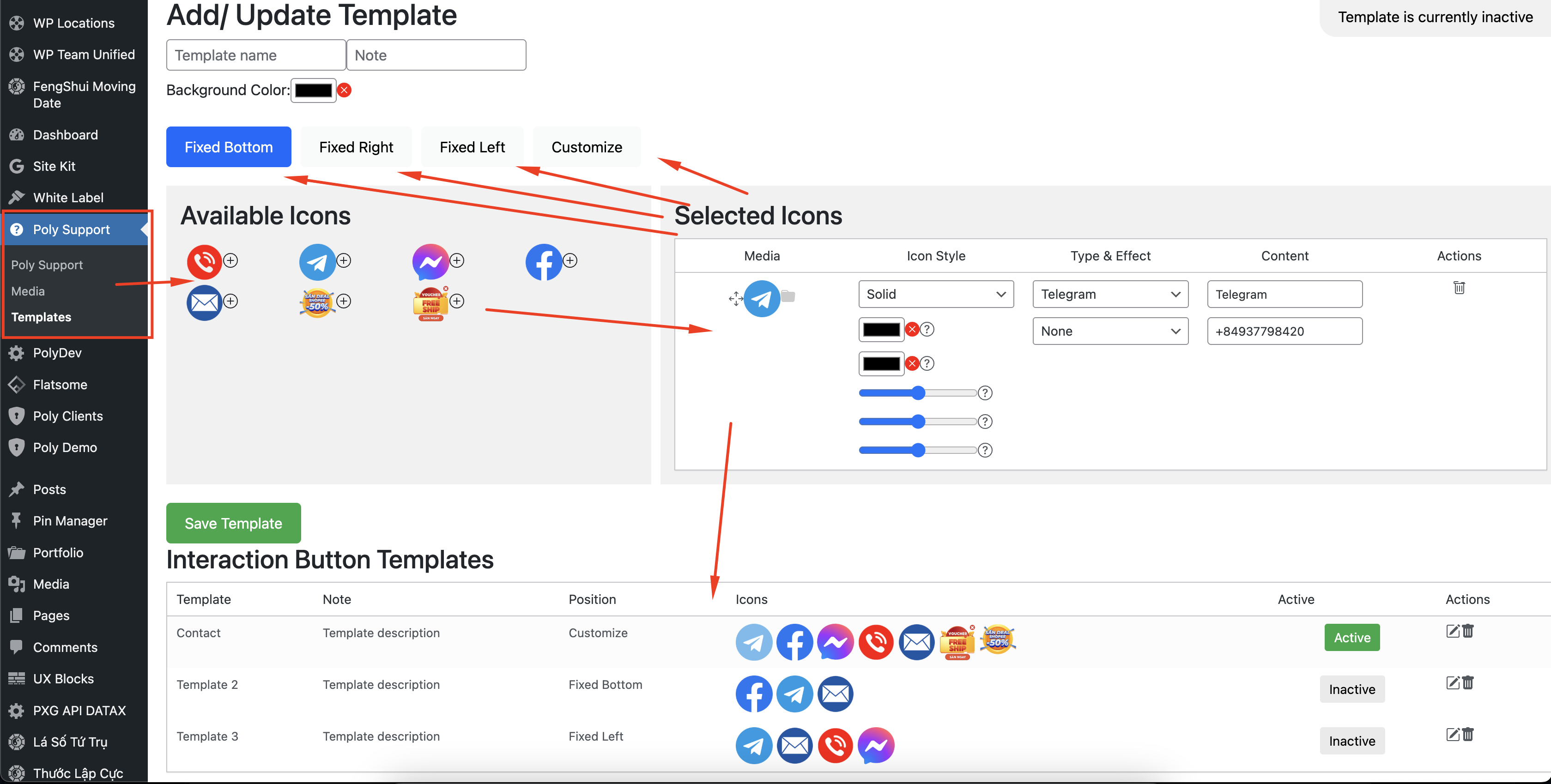Open the Solid icon style dropdown
1551x784 pixels.
pyautogui.click(x=936, y=294)
